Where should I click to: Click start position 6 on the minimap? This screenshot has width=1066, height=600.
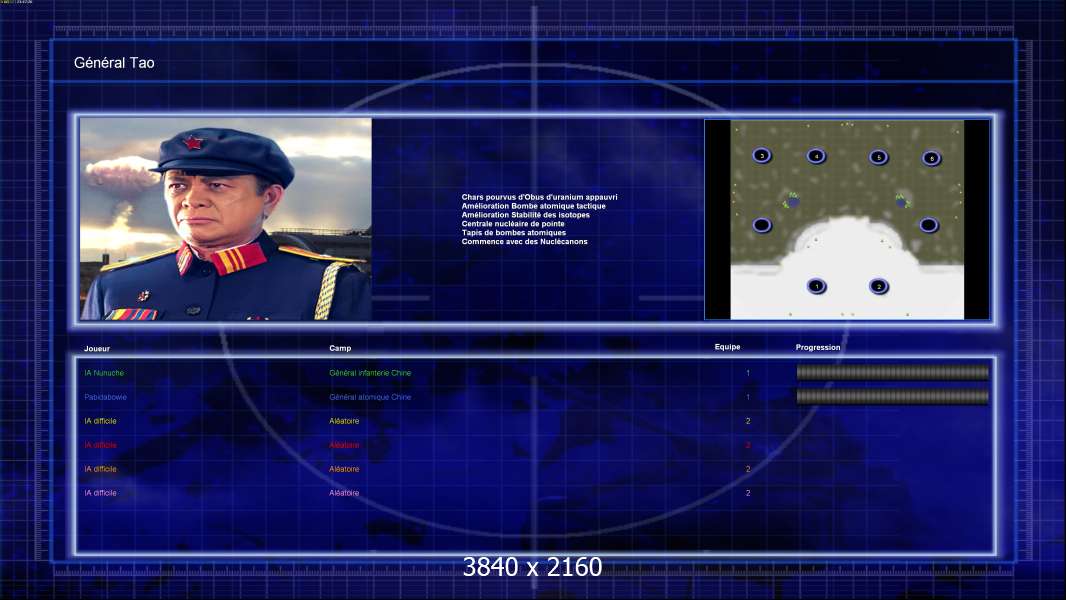click(x=931, y=158)
